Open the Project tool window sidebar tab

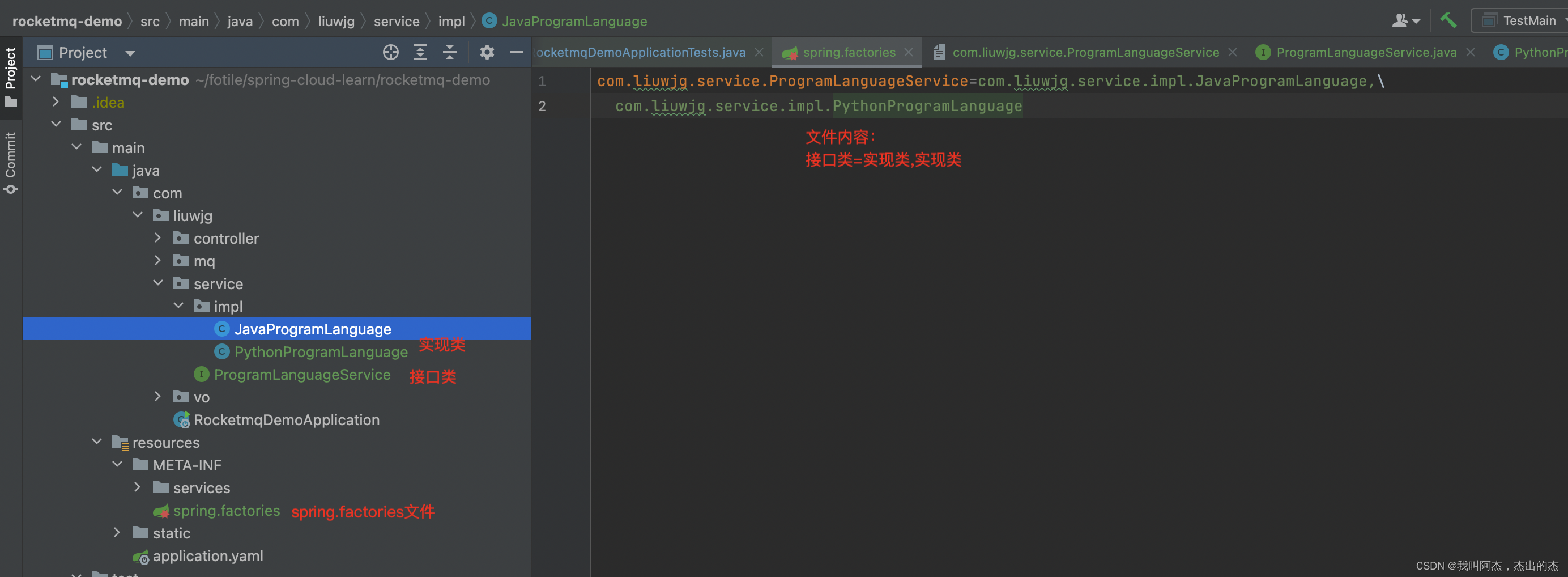pos(10,77)
